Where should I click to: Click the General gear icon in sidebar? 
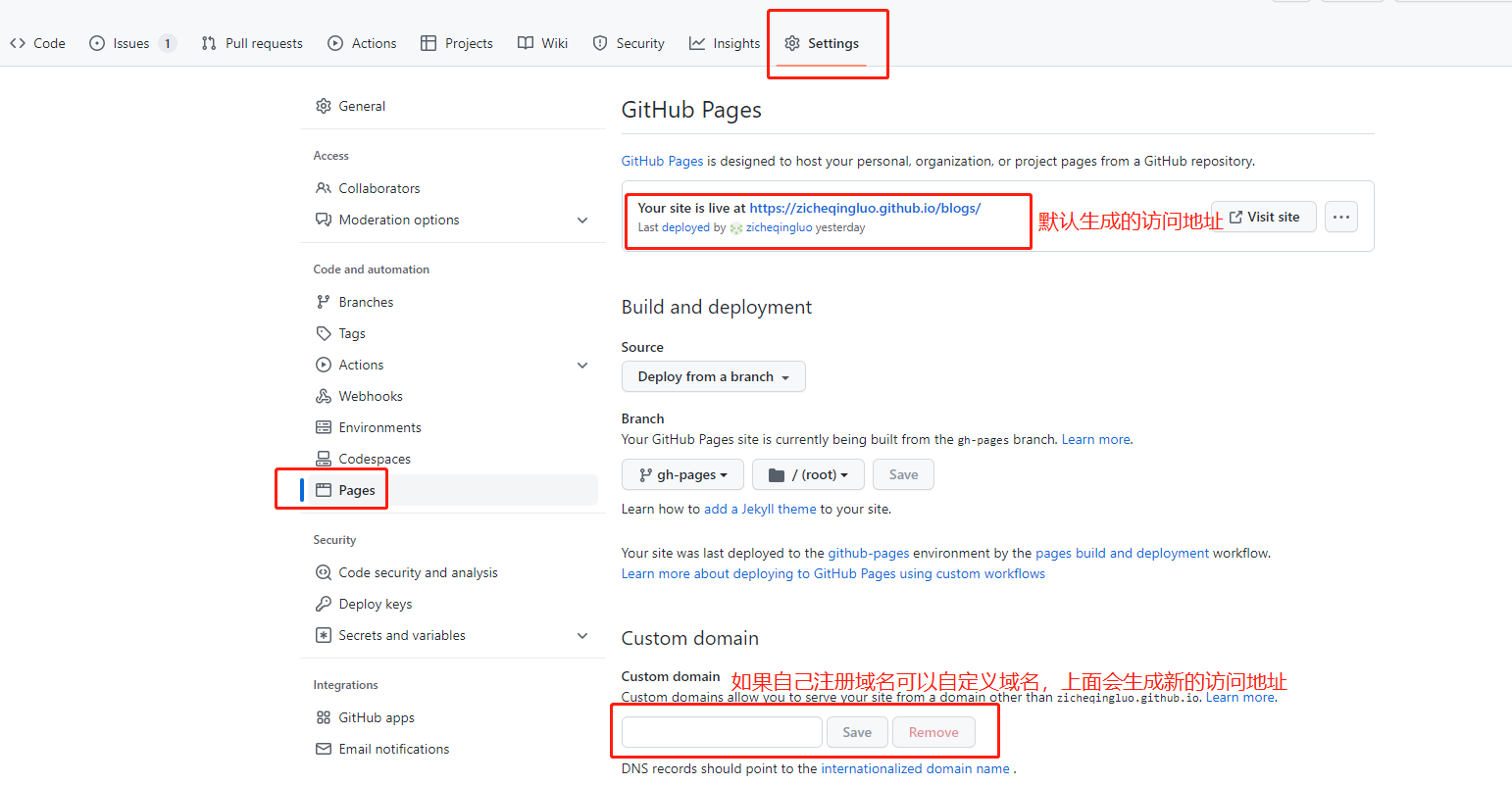pos(324,106)
